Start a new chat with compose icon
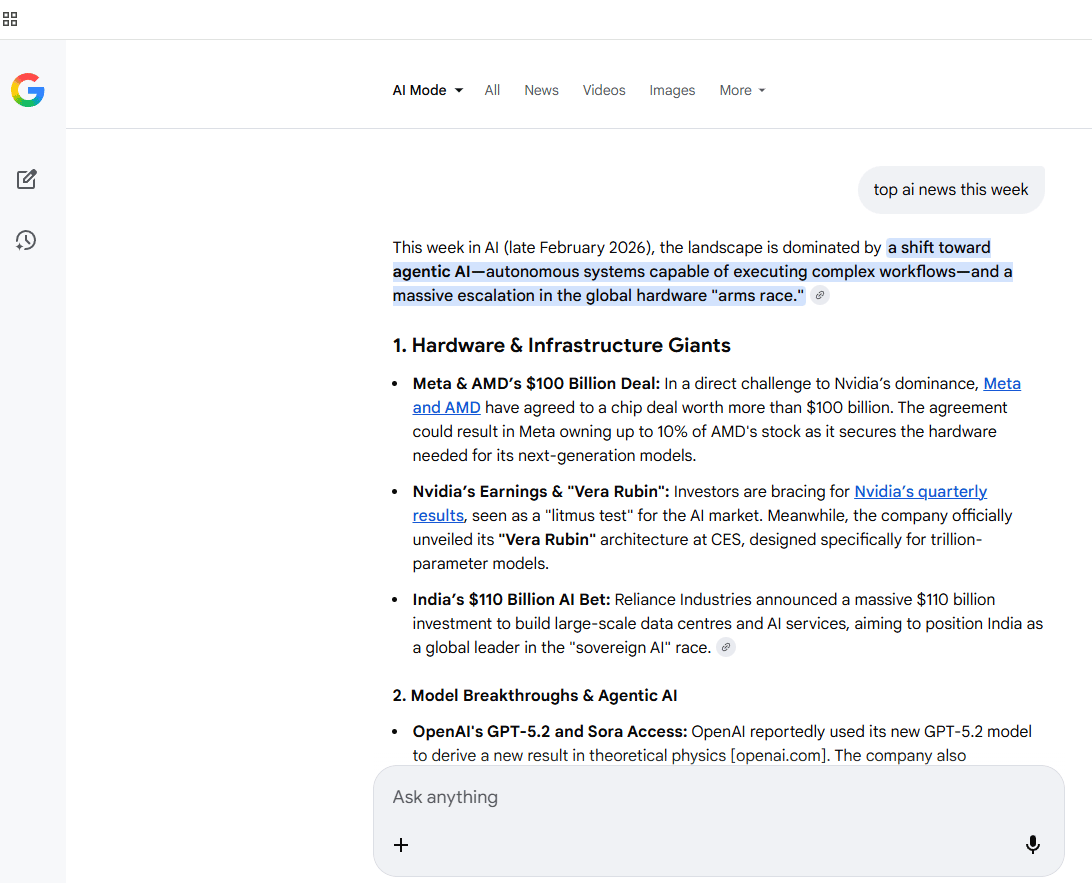 click(27, 179)
